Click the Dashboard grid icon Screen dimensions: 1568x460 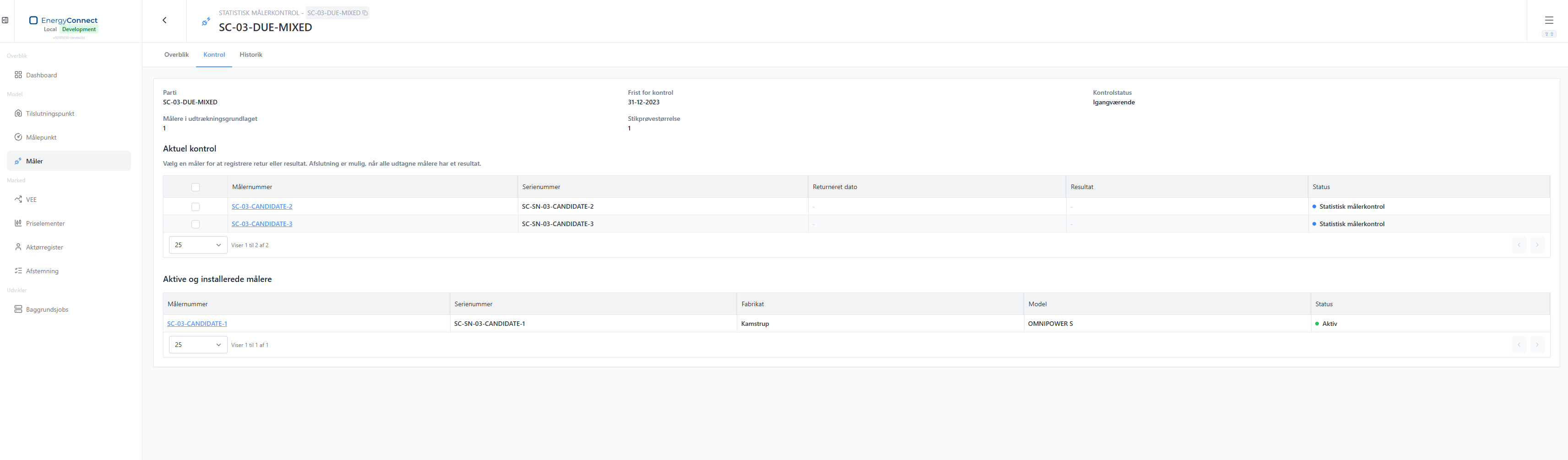(18, 75)
